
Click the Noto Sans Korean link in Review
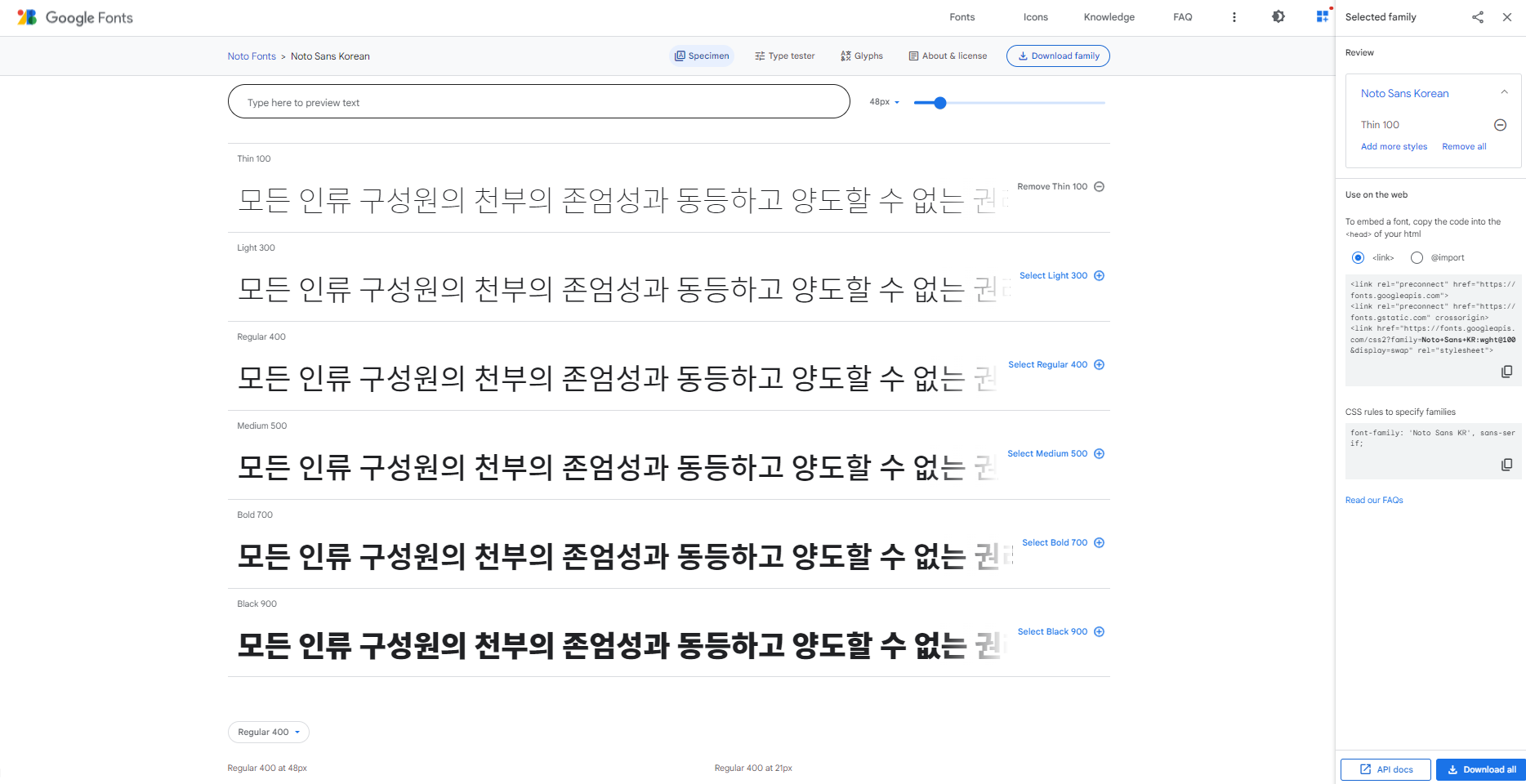click(x=1404, y=93)
